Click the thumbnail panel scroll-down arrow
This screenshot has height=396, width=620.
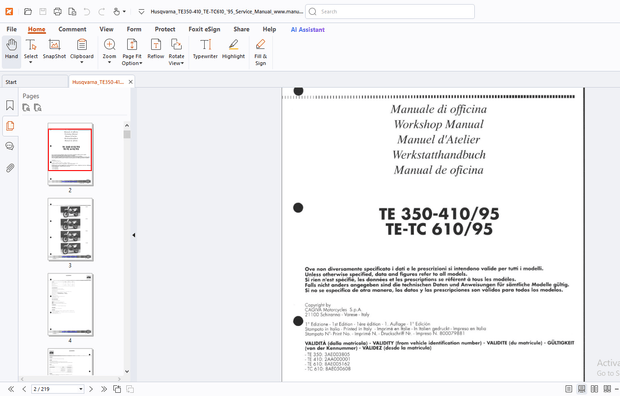[x=127, y=371]
